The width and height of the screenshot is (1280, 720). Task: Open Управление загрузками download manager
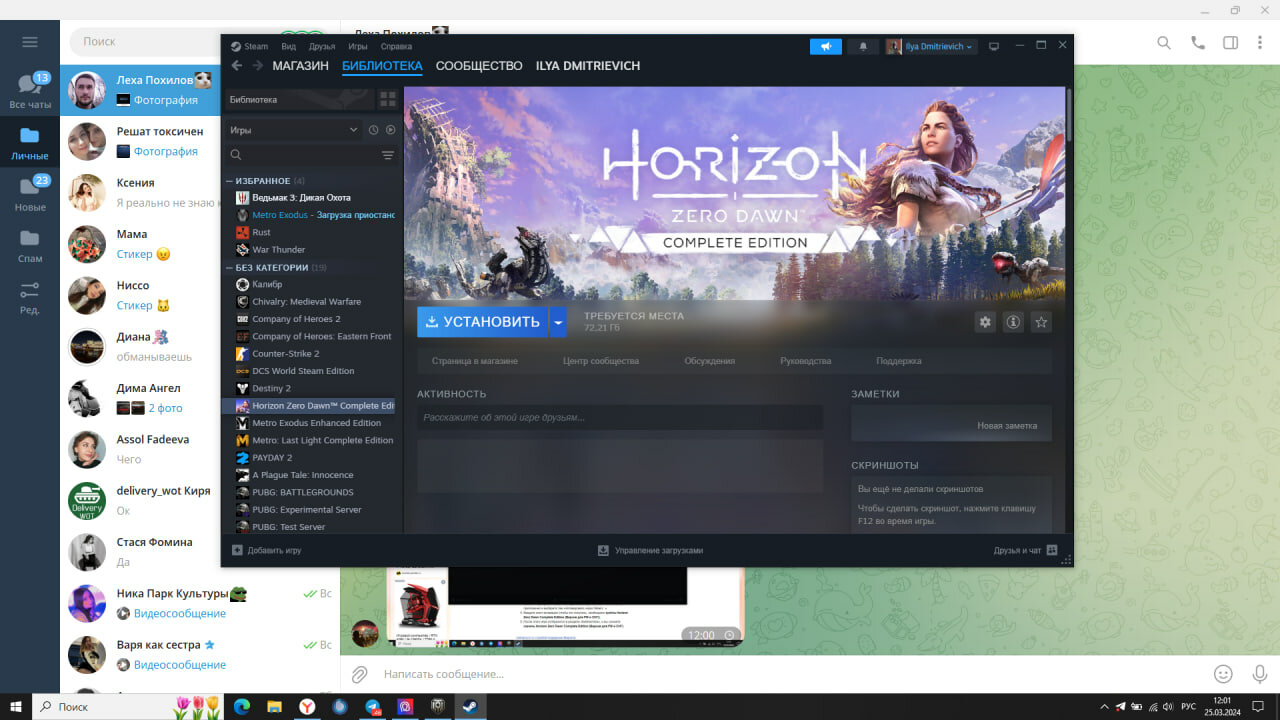pyautogui.click(x=650, y=550)
